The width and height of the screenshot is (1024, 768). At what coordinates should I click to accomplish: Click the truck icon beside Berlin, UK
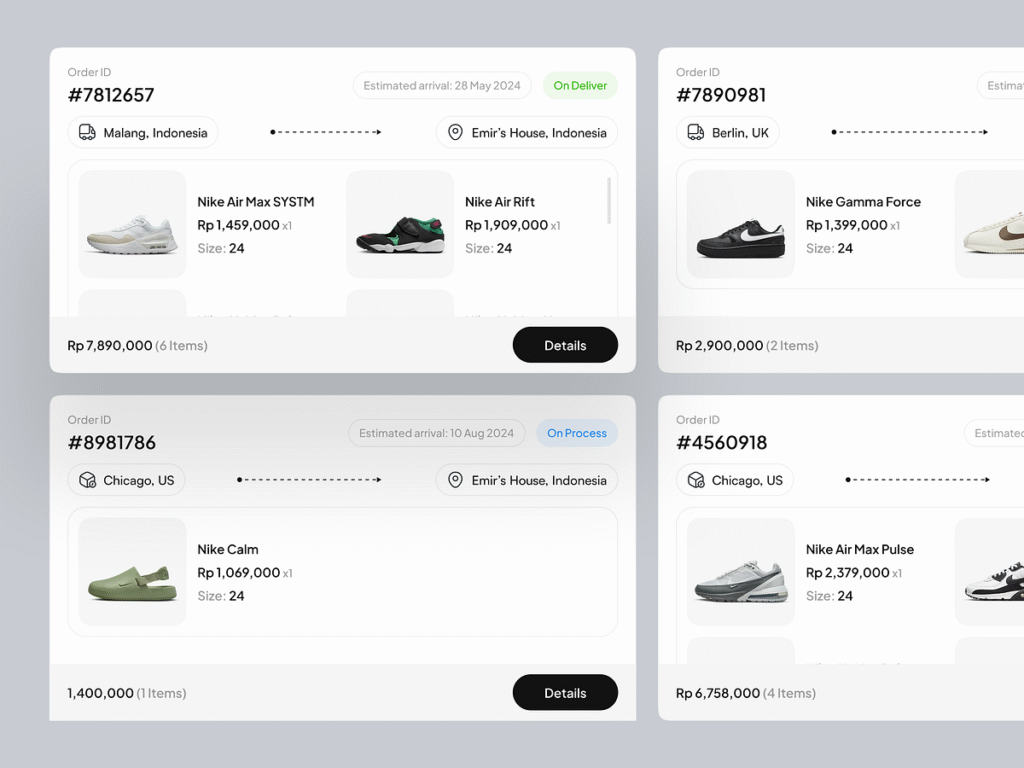696,132
